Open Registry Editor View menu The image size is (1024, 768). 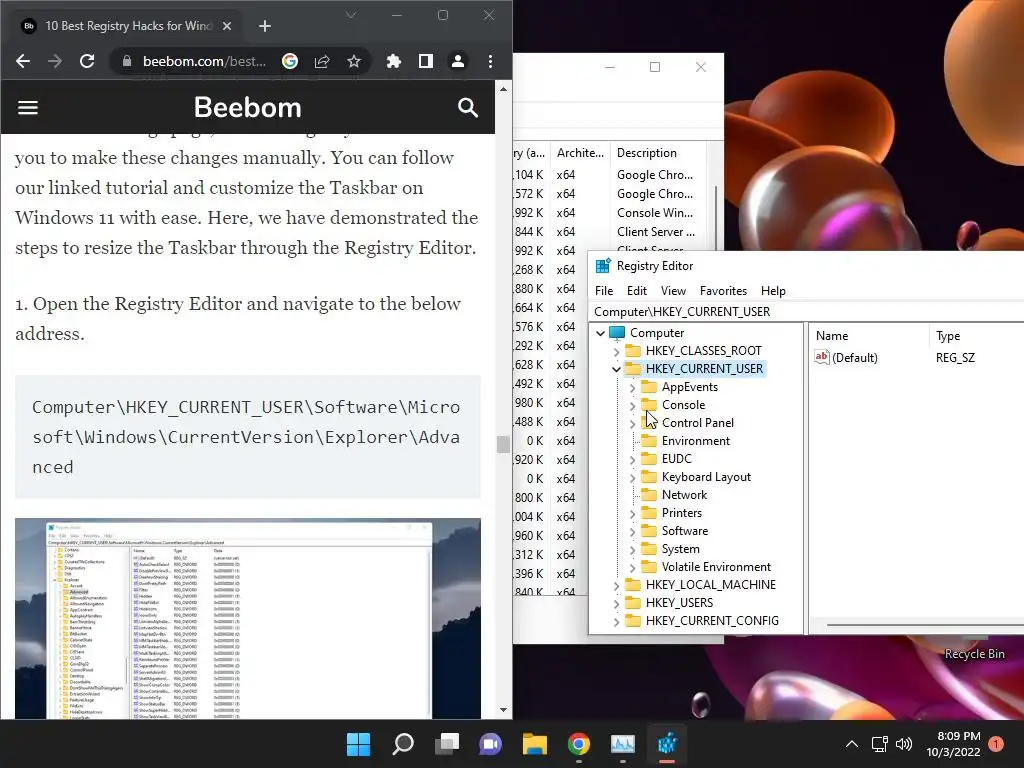(673, 291)
